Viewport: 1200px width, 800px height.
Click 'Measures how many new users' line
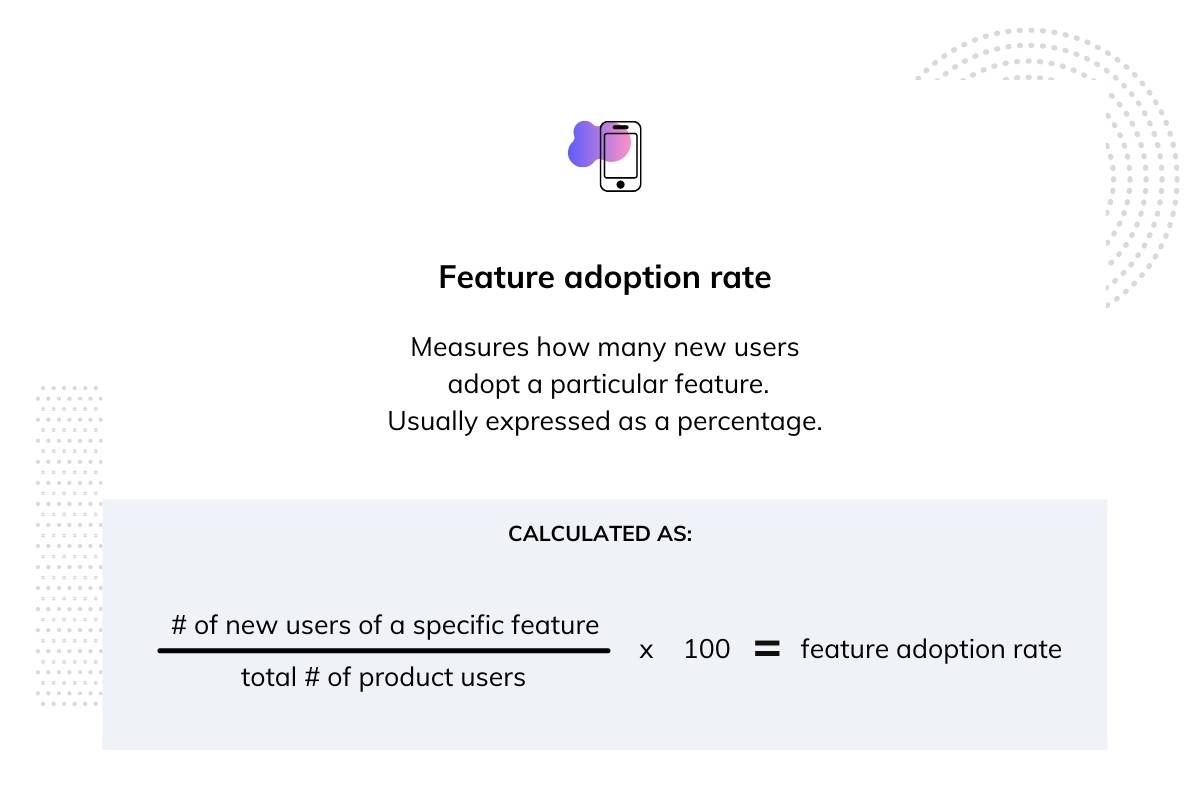[x=605, y=347]
